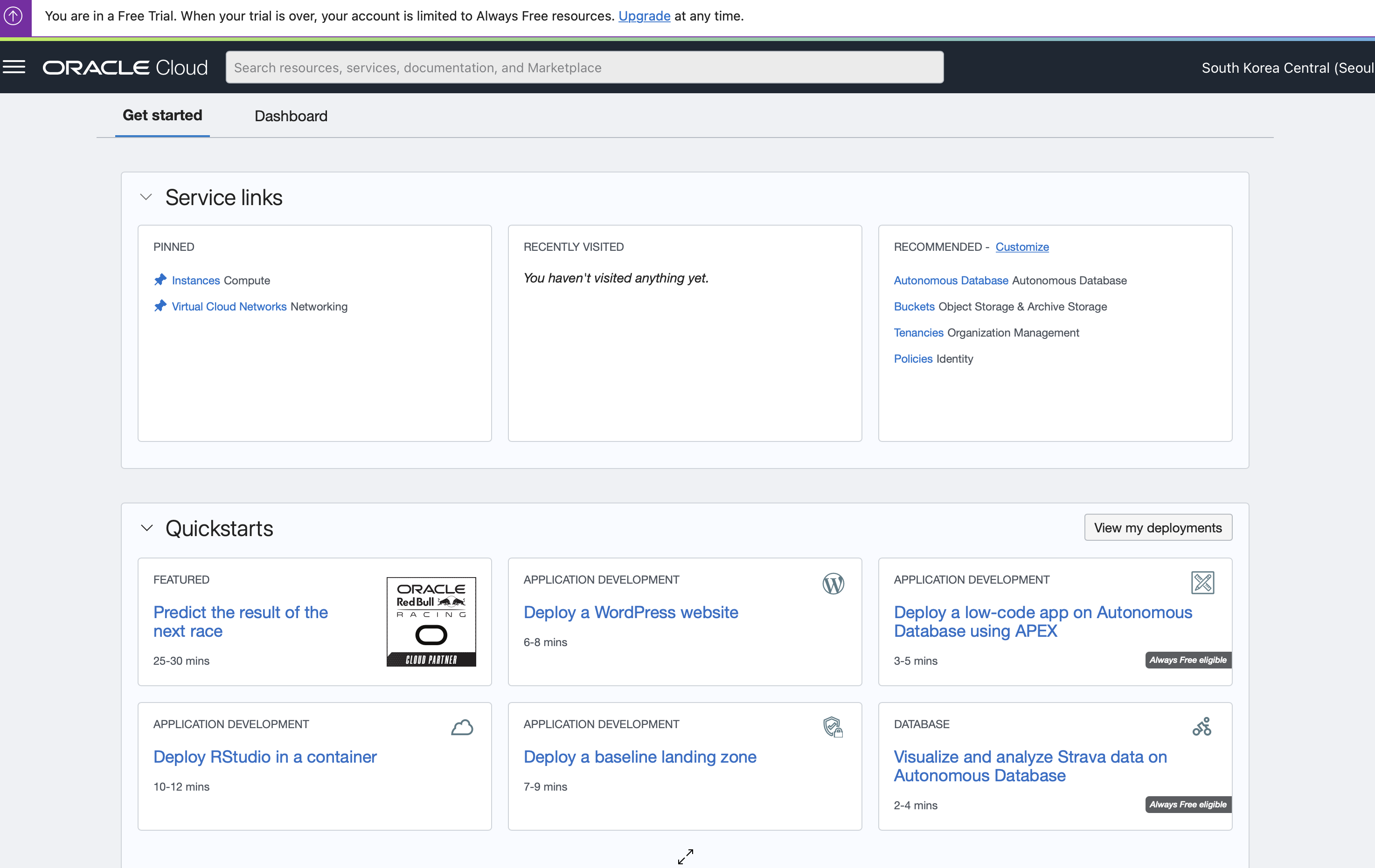Click the Always Free eligible badge on APEX card
Screen dimensions: 1375x868
pos(1188,660)
